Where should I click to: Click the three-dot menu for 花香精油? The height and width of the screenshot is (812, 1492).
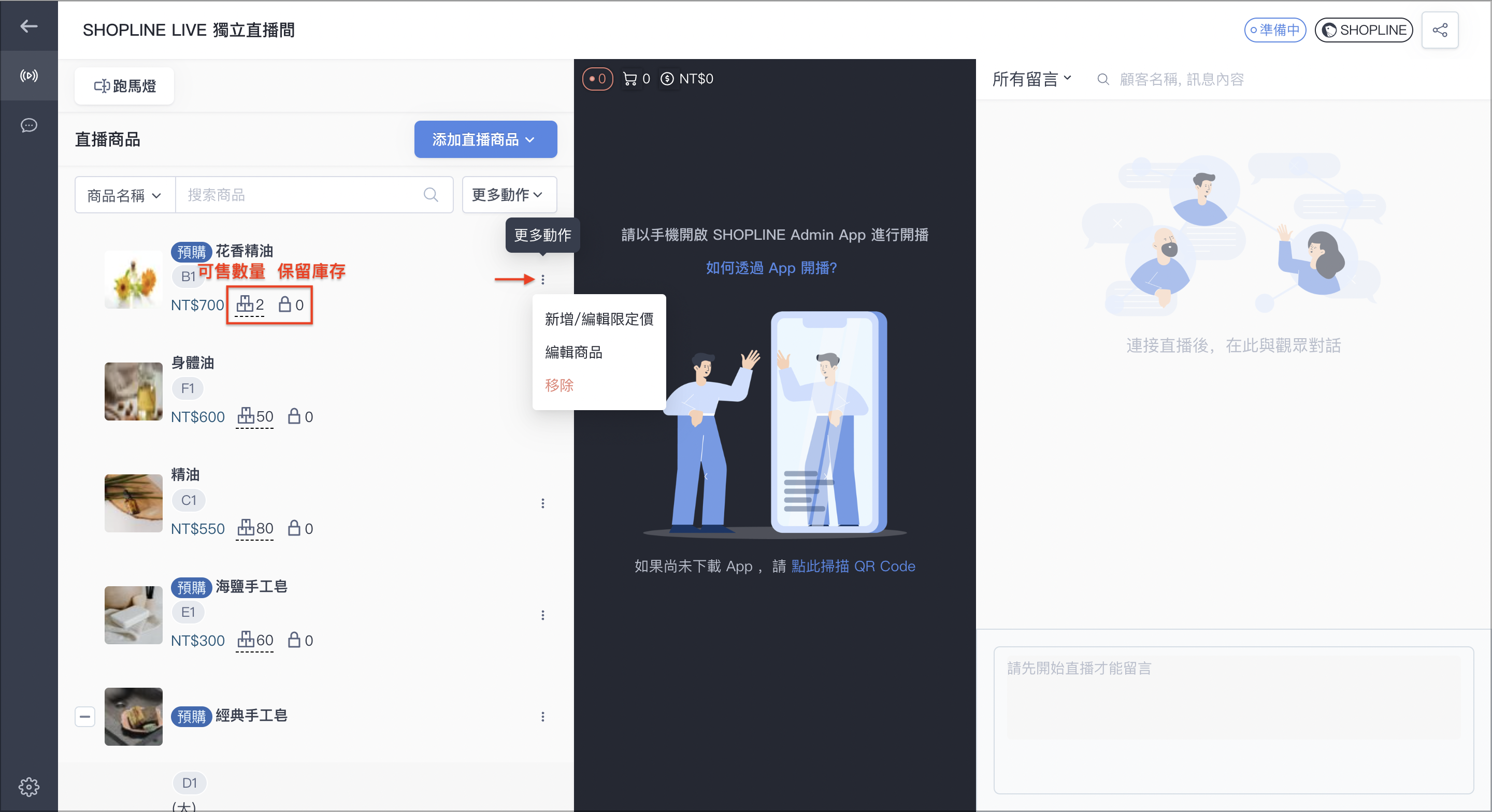543,280
